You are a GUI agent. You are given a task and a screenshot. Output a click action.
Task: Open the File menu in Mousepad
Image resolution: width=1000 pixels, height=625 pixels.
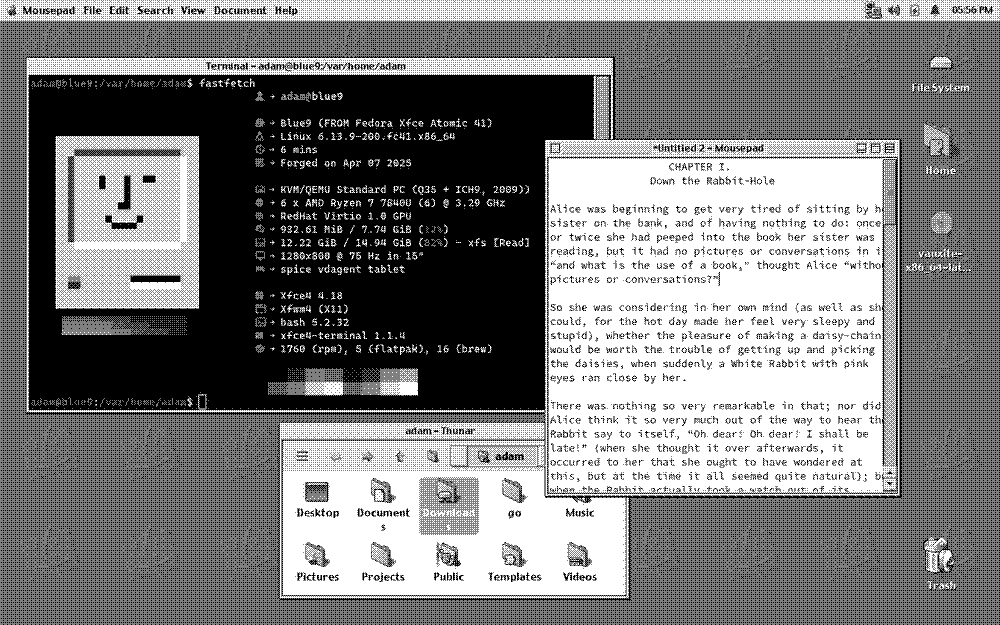[91, 10]
